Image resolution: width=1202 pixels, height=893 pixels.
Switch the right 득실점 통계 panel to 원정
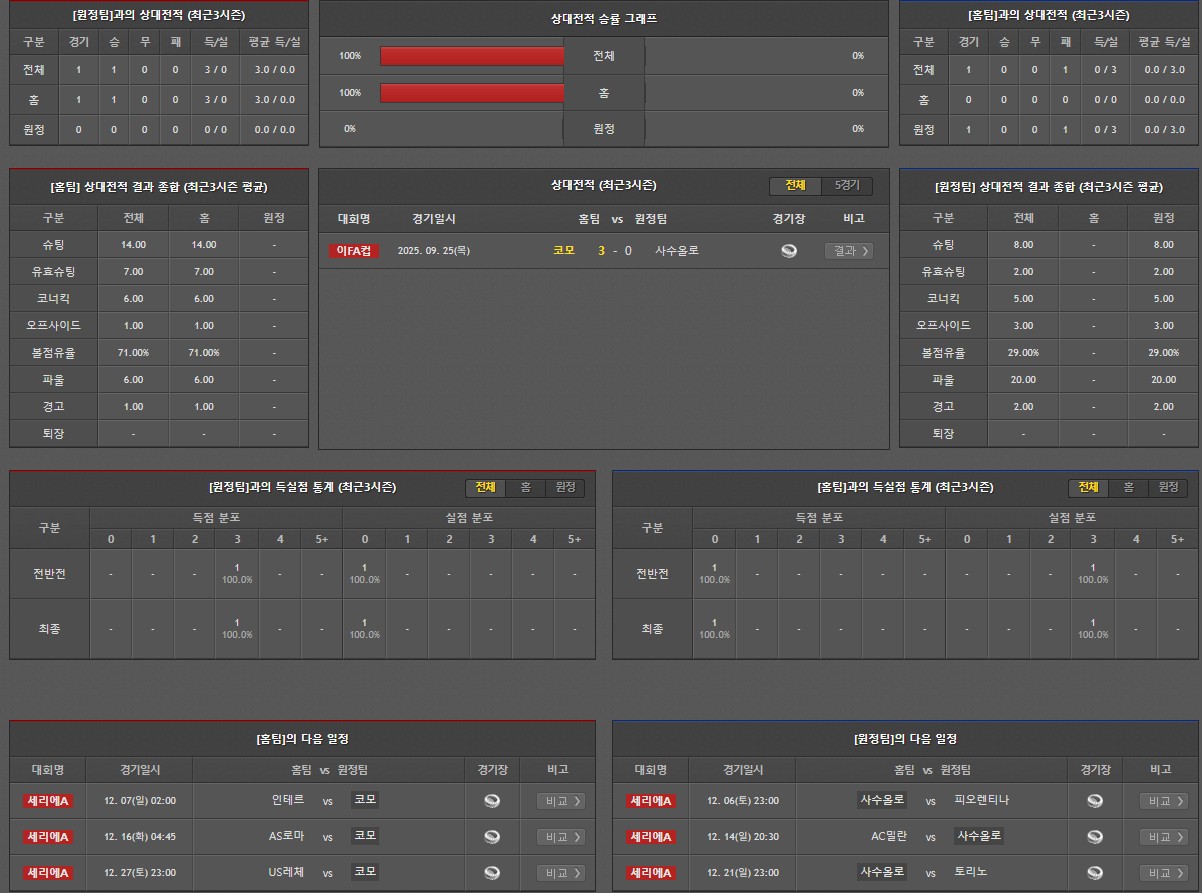1168,487
